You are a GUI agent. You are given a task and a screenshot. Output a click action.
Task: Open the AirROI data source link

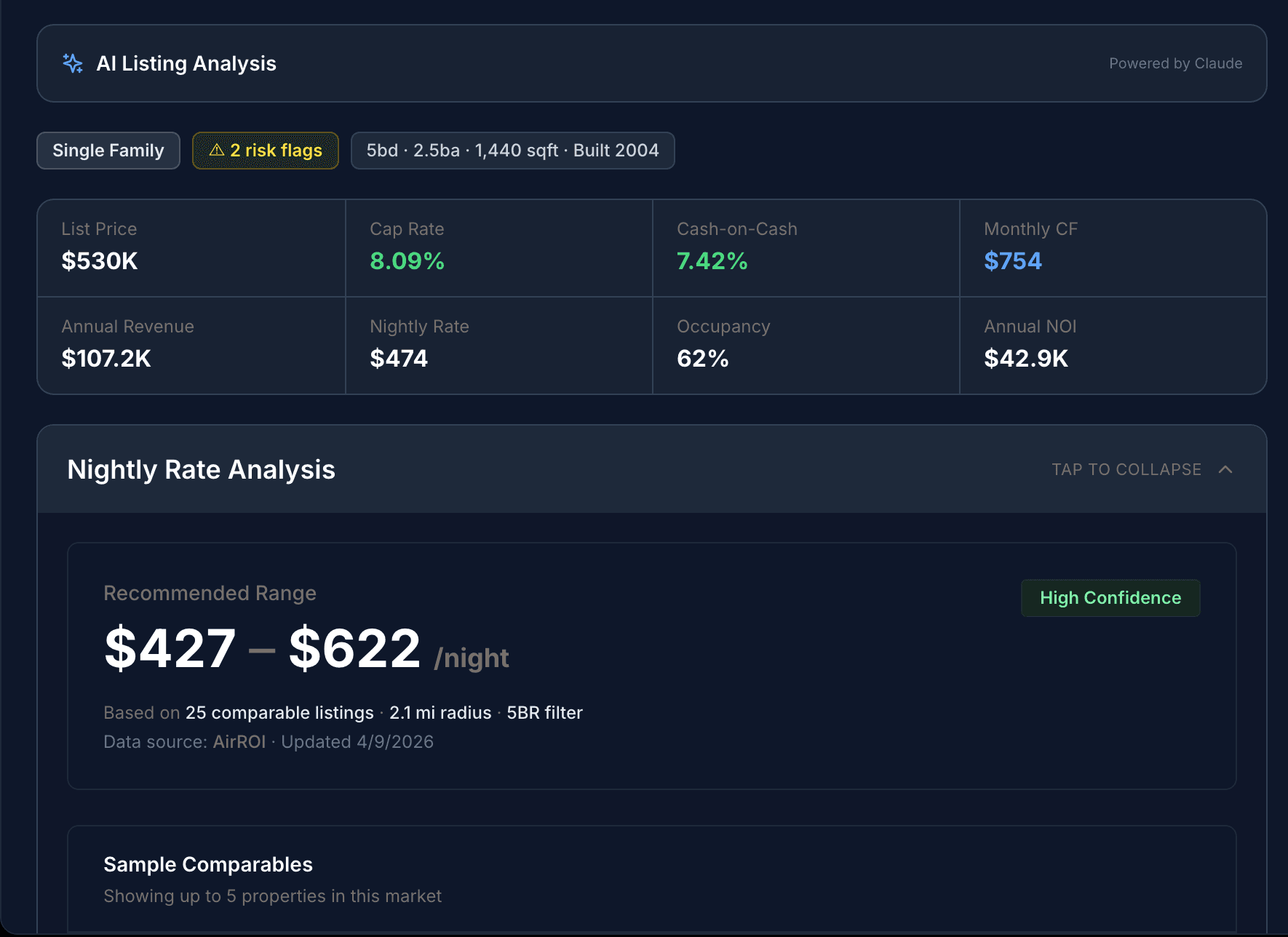click(239, 741)
